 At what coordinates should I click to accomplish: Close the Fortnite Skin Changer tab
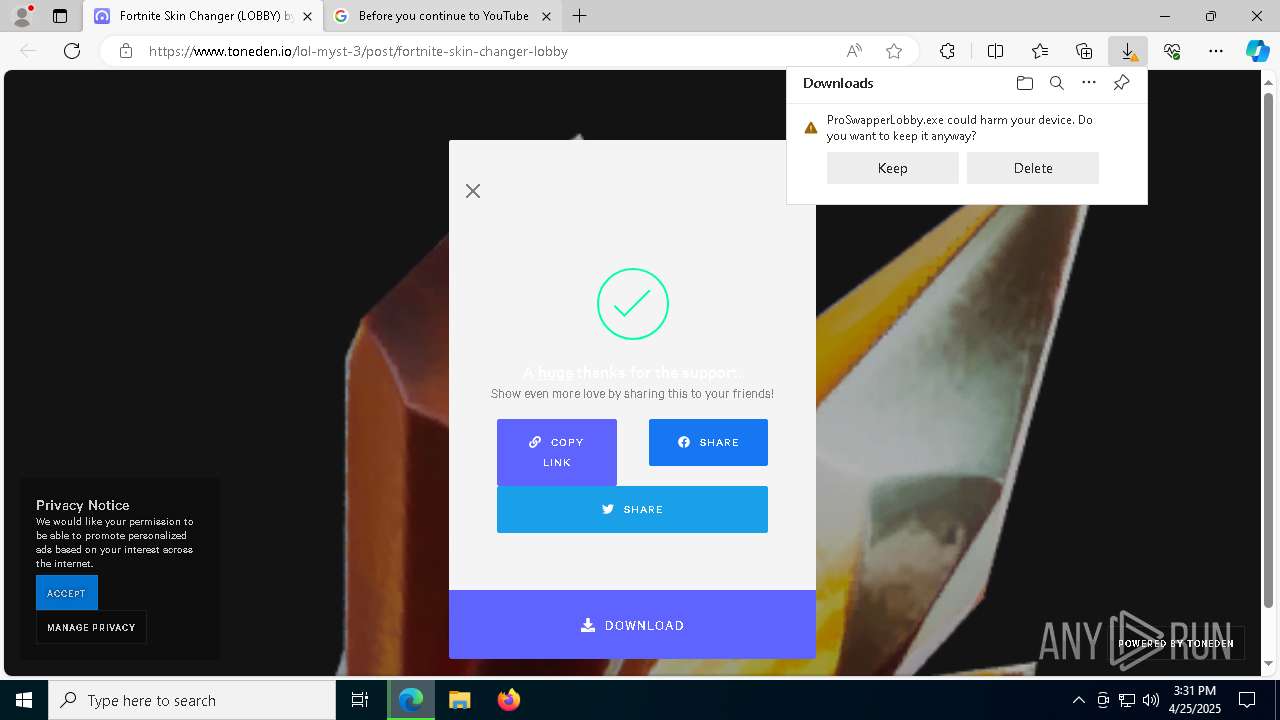(308, 16)
